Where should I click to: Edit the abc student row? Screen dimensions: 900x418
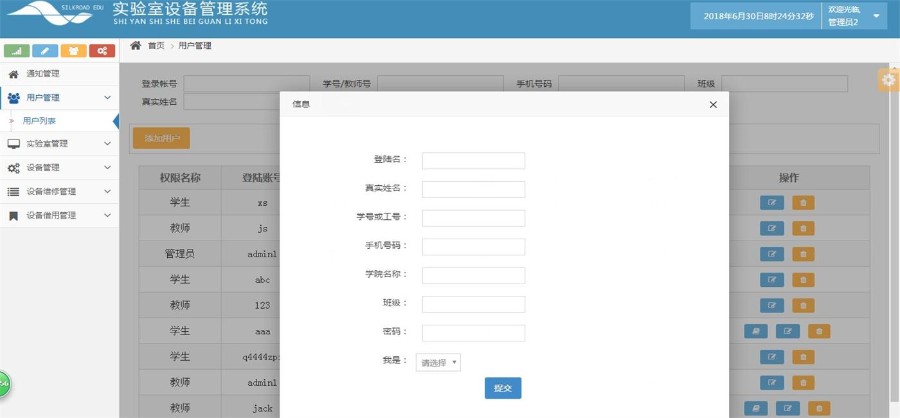coord(771,280)
